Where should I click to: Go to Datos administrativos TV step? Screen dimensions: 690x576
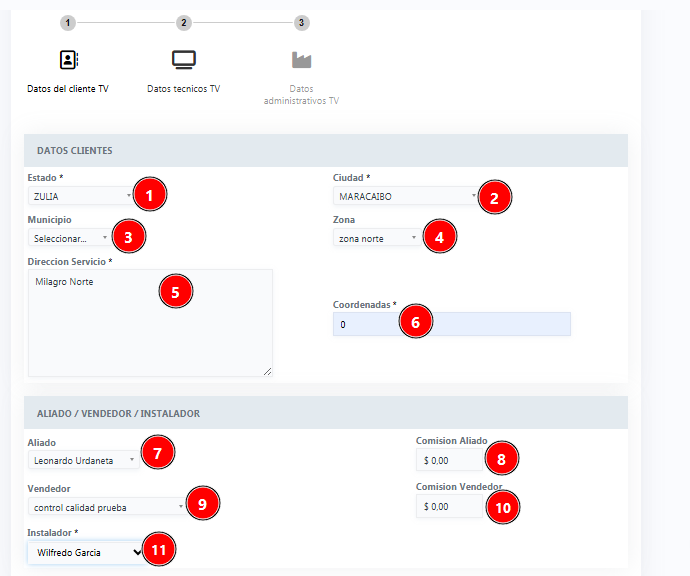tap(301, 94)
